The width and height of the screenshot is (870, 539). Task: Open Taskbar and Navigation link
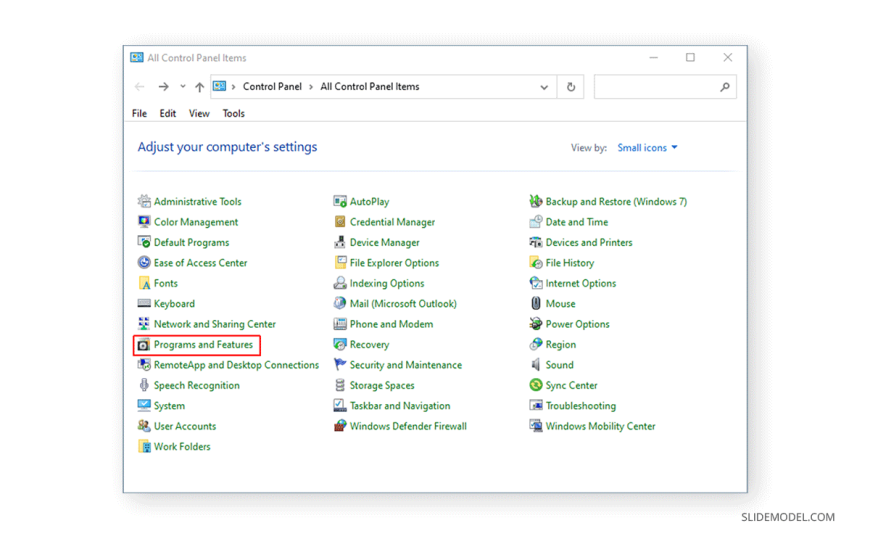click(x=400, y=405)
